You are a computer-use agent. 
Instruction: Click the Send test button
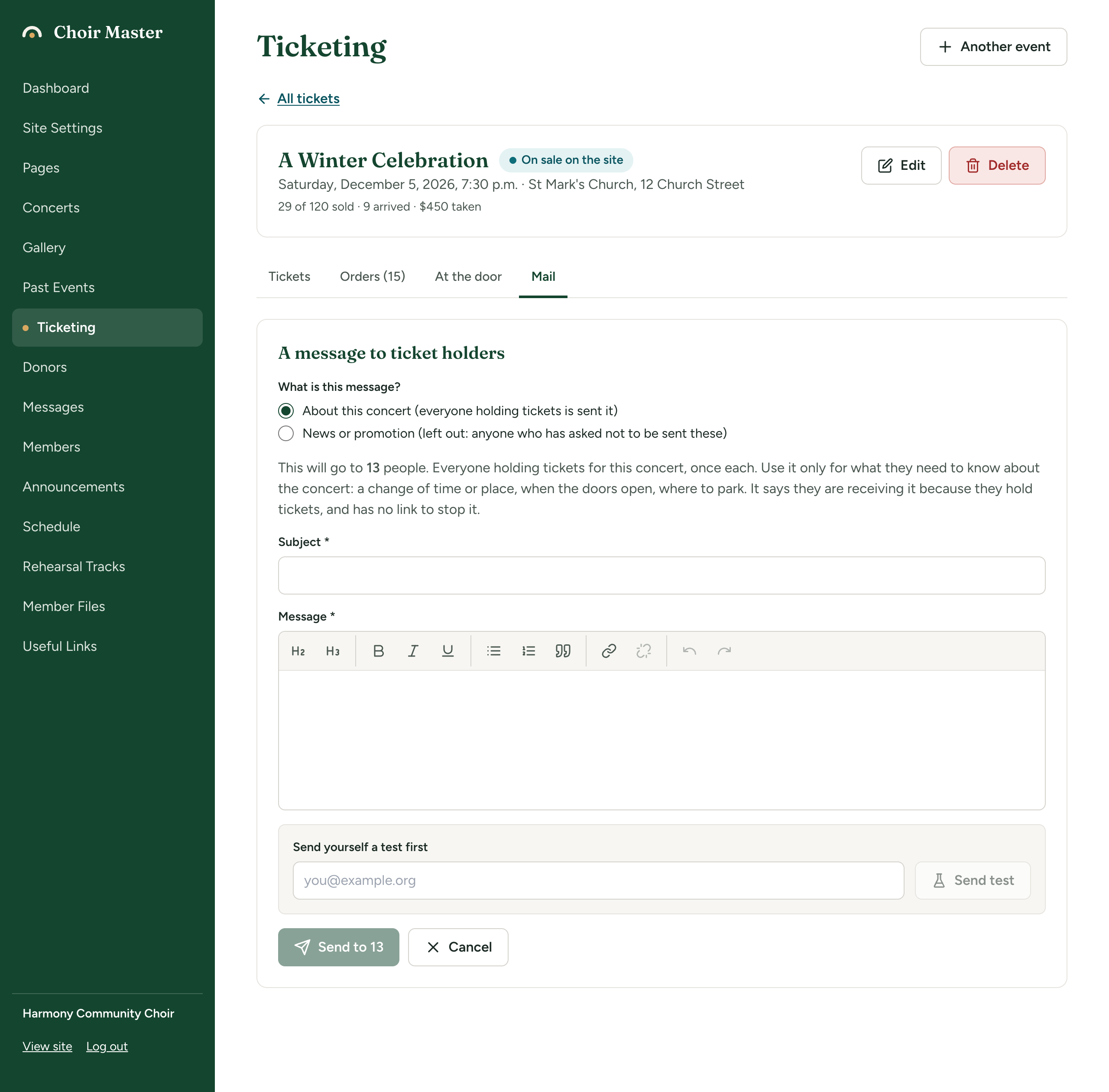tap(973, 881)
